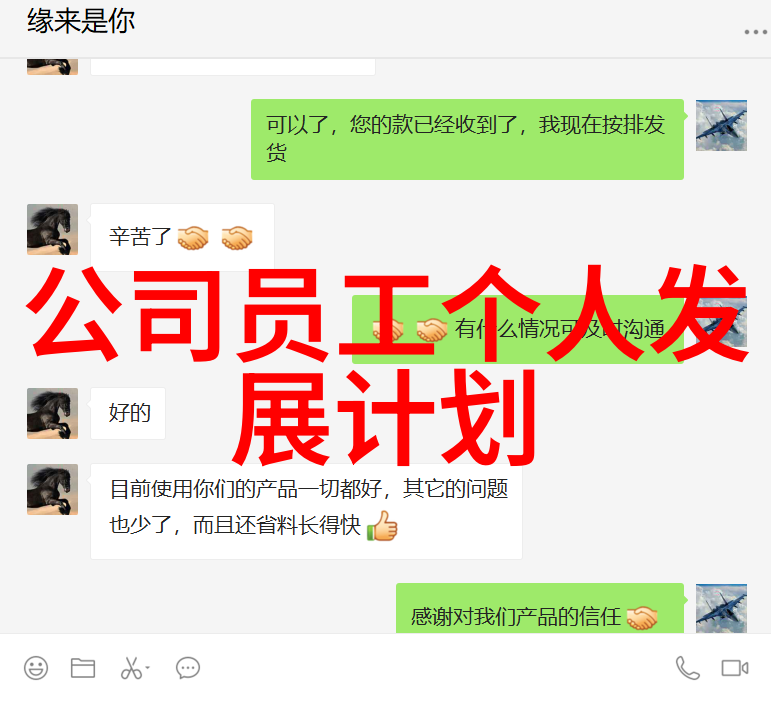
Task: Click the message input area below toolbar
Action: tap(386, 696)
